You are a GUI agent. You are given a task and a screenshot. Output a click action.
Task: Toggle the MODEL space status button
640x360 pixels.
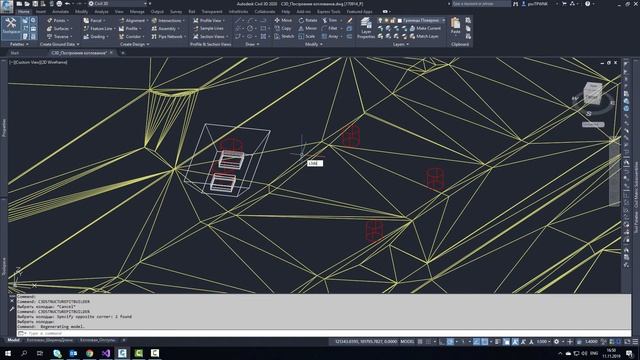point(407,342)
